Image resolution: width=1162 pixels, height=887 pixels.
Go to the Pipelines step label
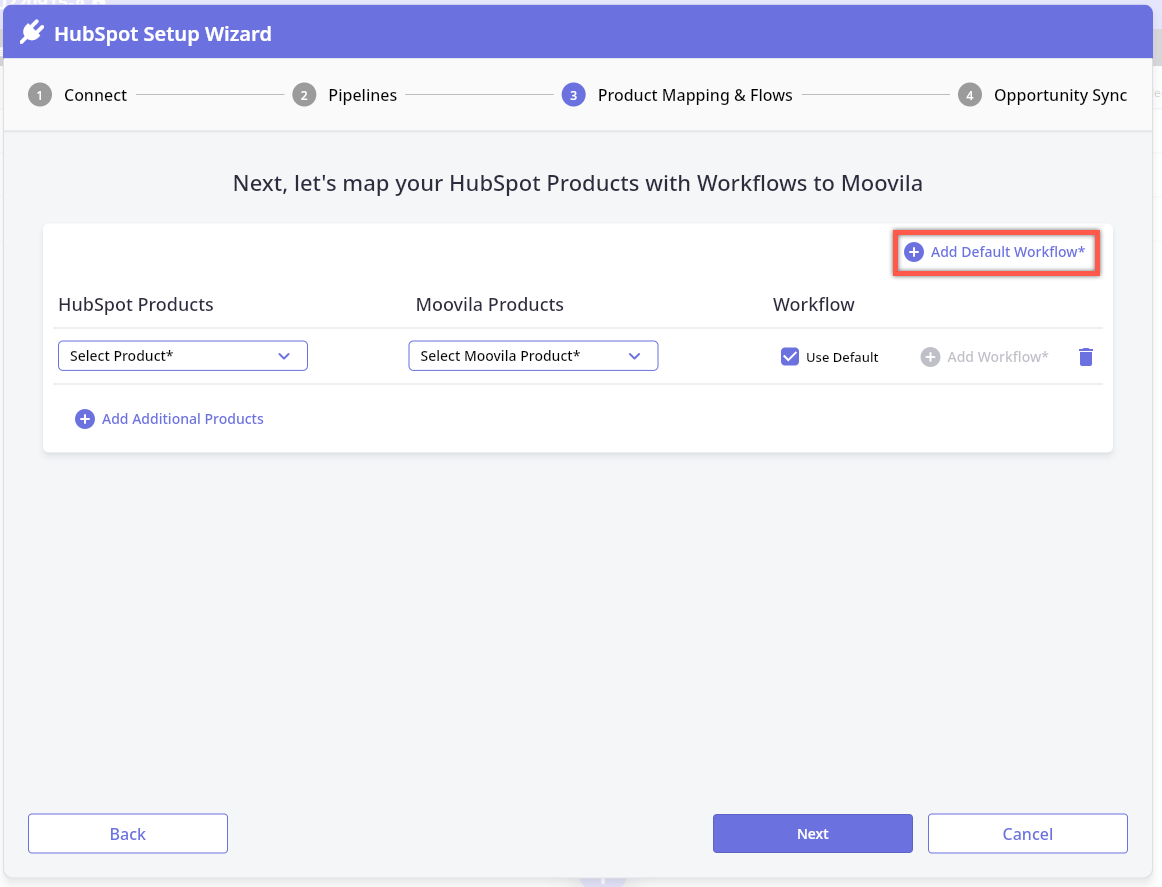click(362, 96)
